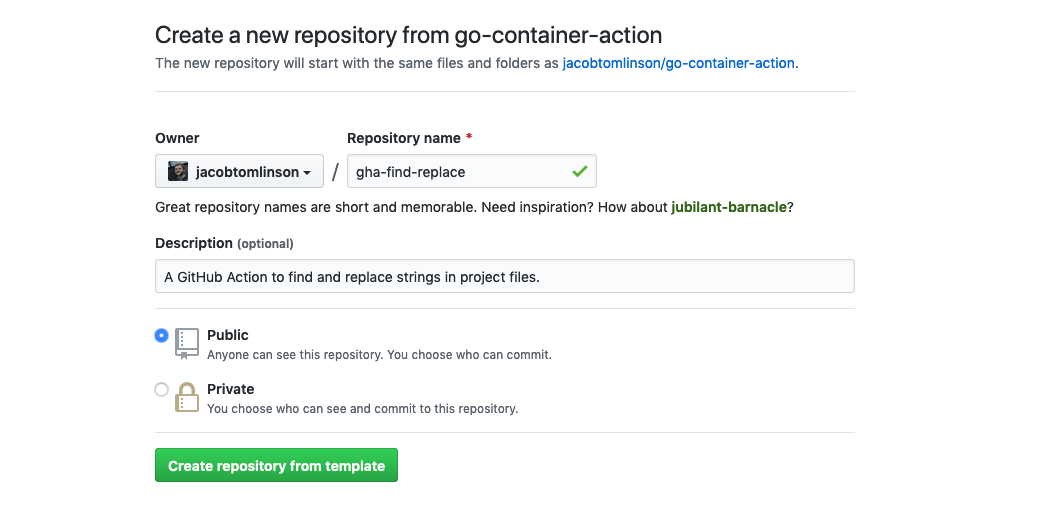Click the caret arrow on the Owner selector
This screenshot has height=518, width=1043.
click(307, 173)
